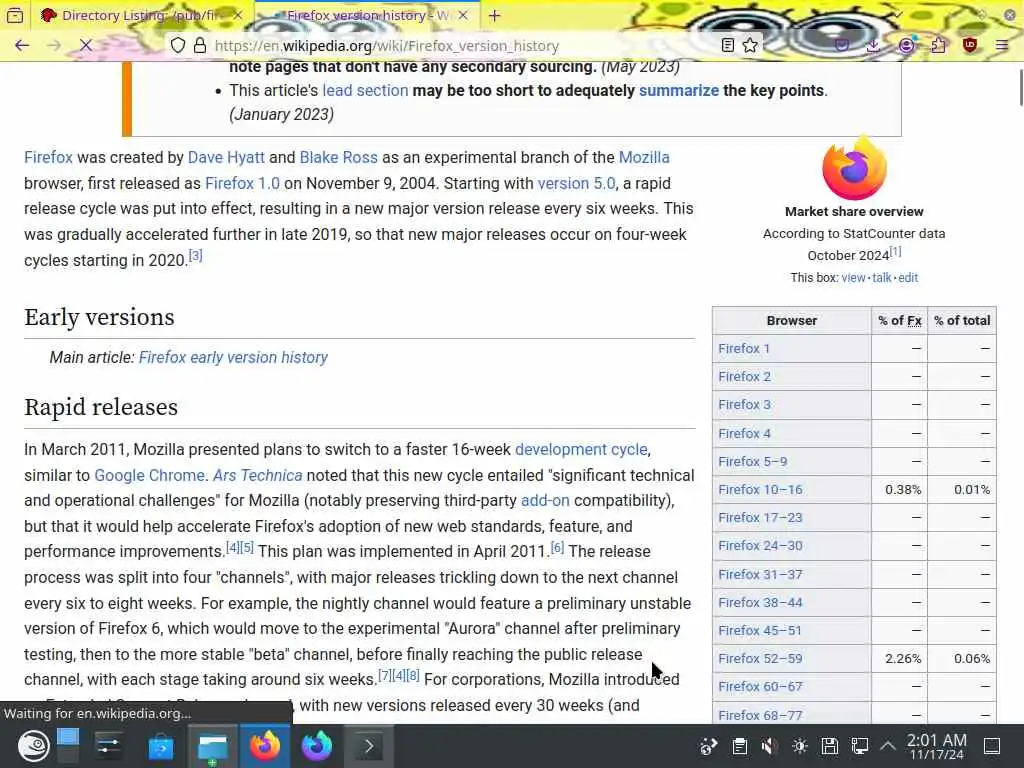Show site security padlock info
The width and height of the screenshot is (1024, 768).
click(x=200, y=45)
